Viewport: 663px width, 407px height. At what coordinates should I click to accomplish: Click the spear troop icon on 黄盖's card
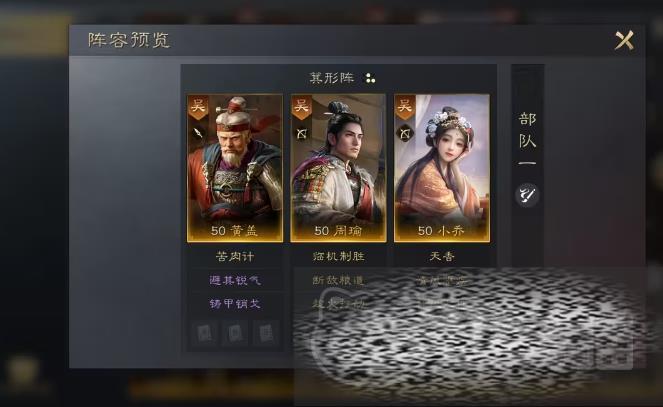[x=197, y=133]
